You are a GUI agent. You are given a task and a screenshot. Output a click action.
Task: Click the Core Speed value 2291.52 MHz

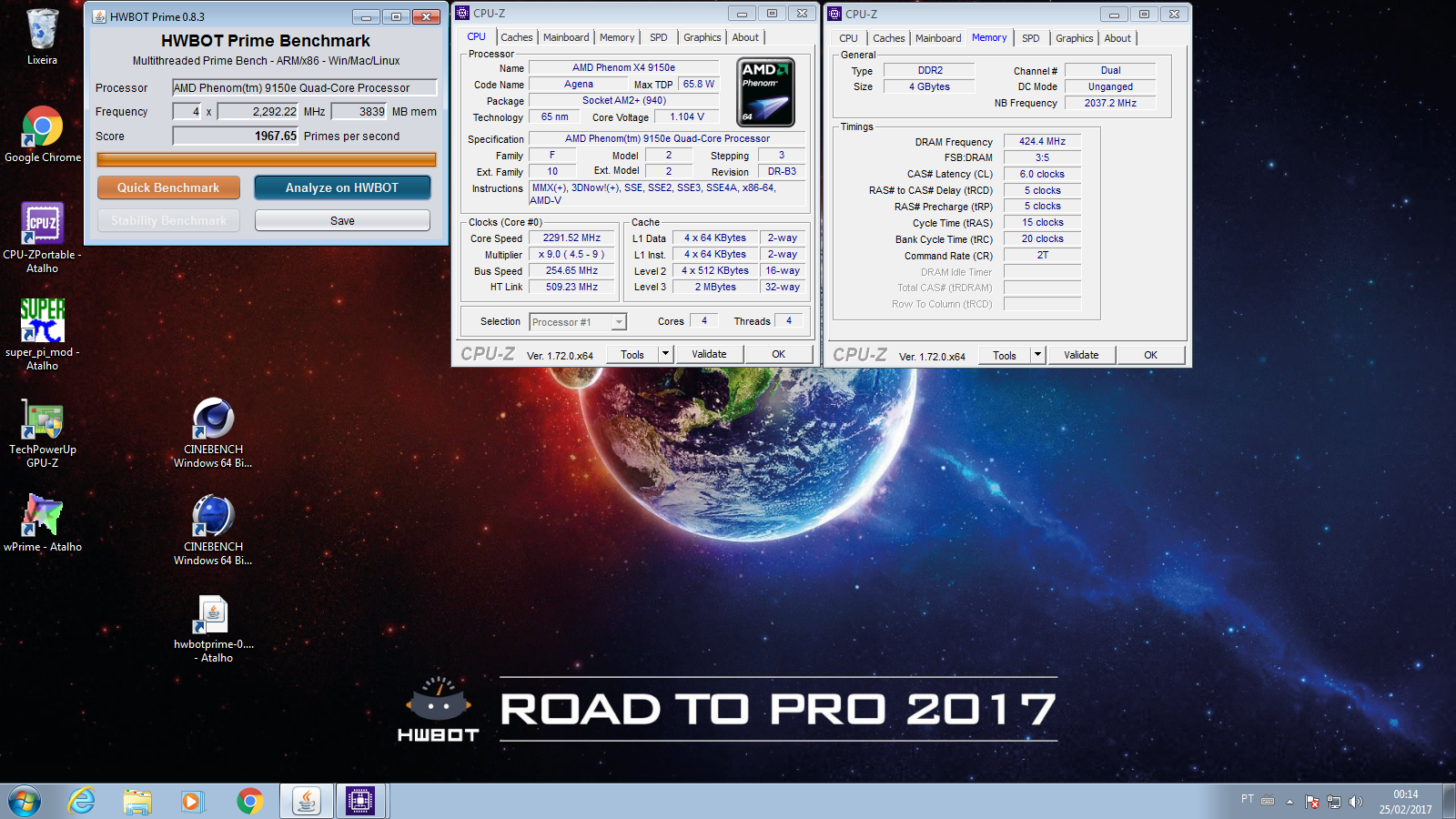click(572, 238)
